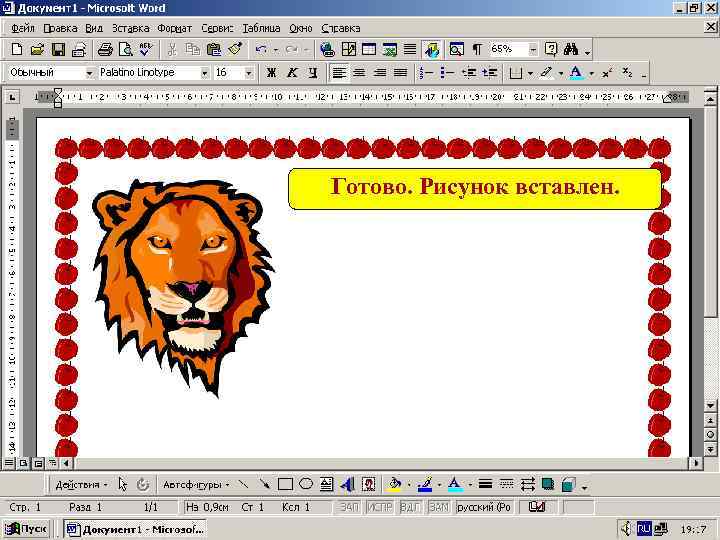The image size is (720, 540).
Task: Insert Excel worksheet icon
Action: coord(389,49)
